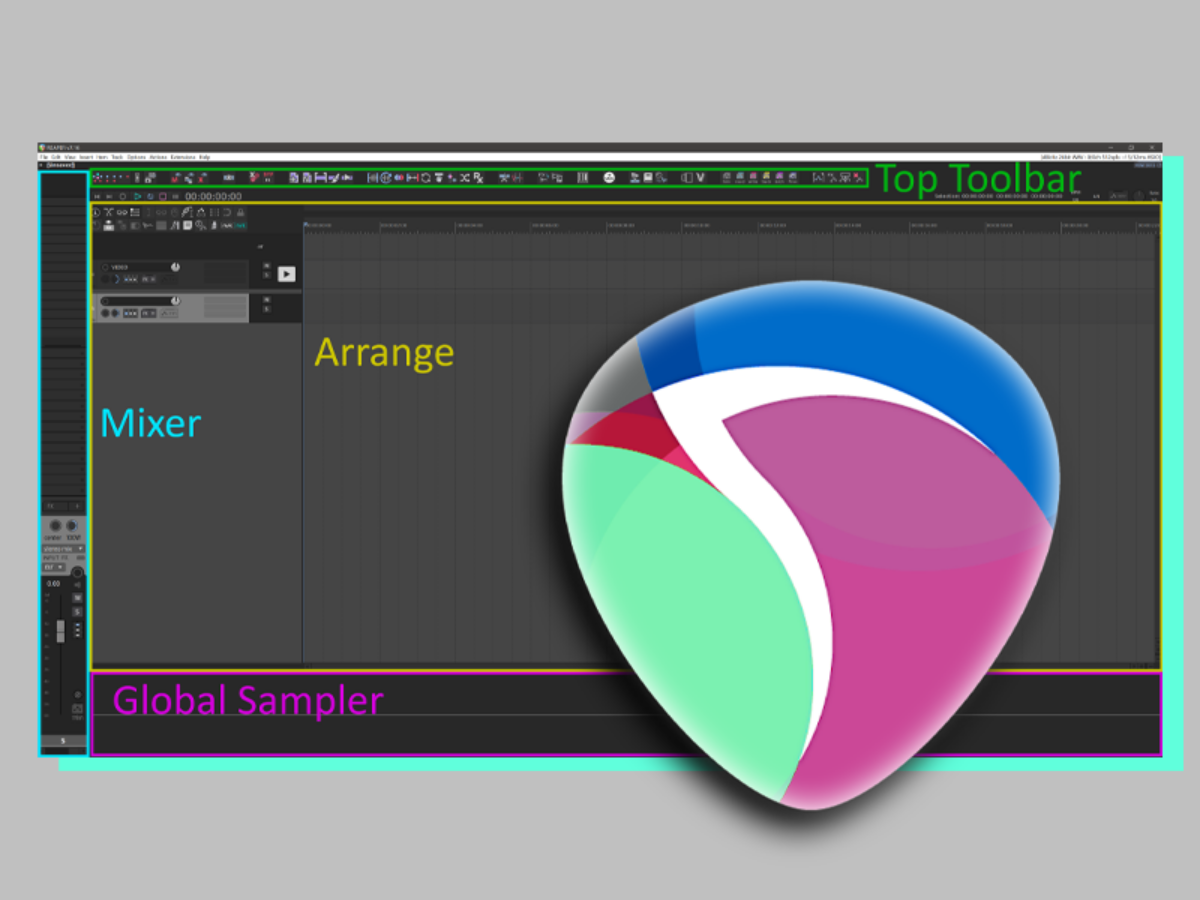
Task: Mute the second track
Action: 267,299
